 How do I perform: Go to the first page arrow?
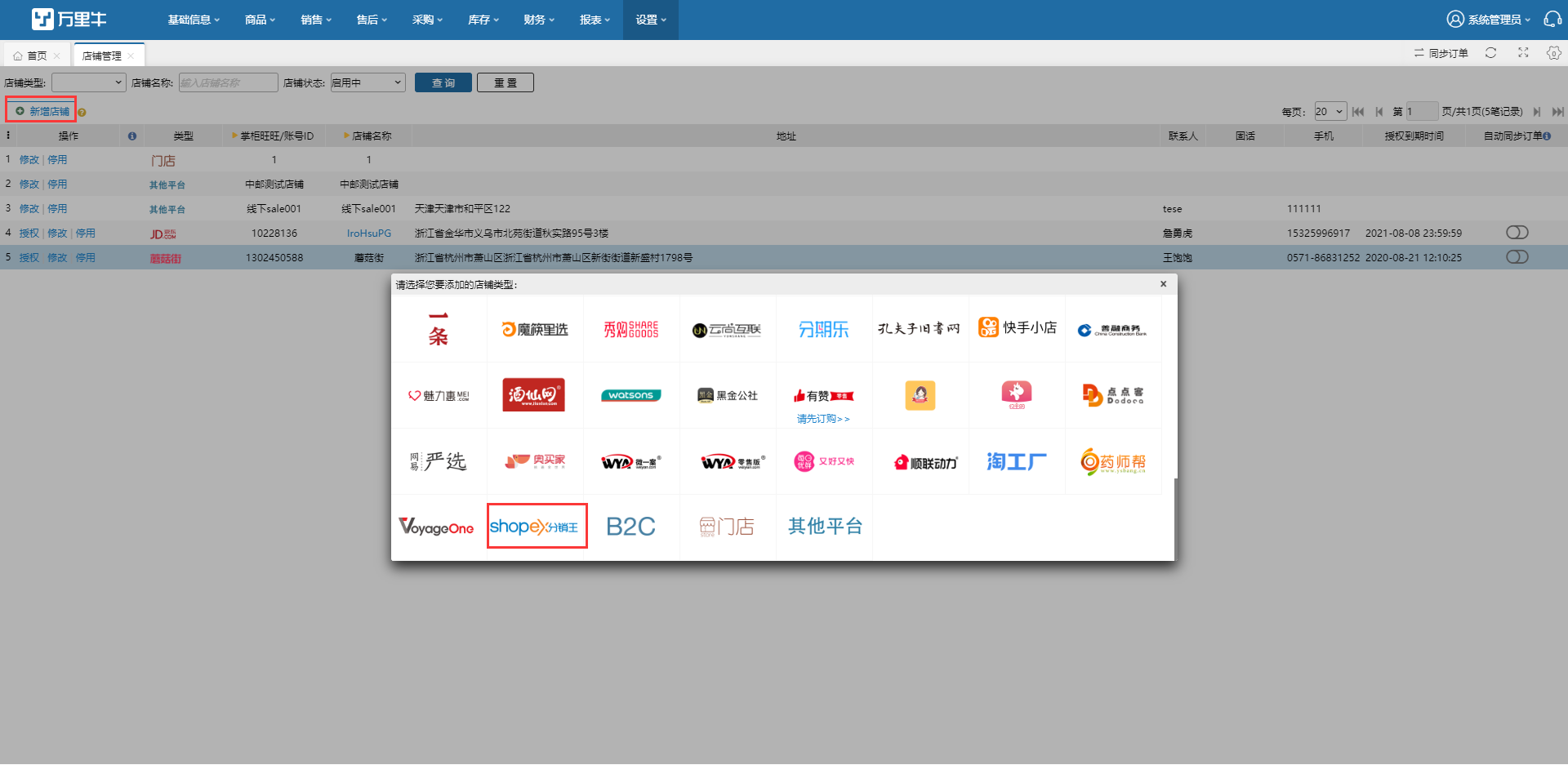point(1358,112)
